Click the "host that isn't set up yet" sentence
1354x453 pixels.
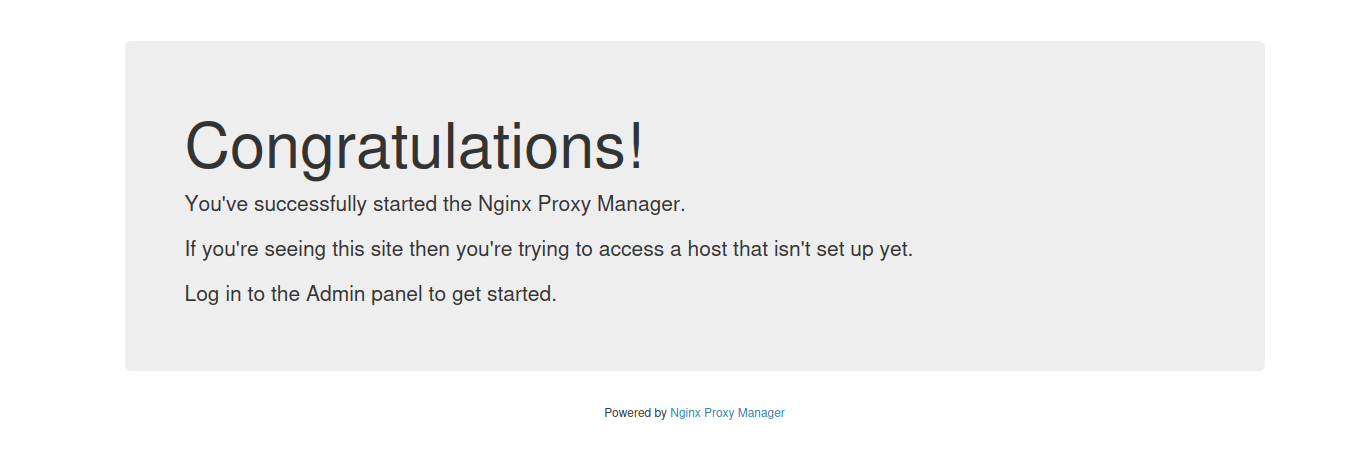tap(548, 249)
